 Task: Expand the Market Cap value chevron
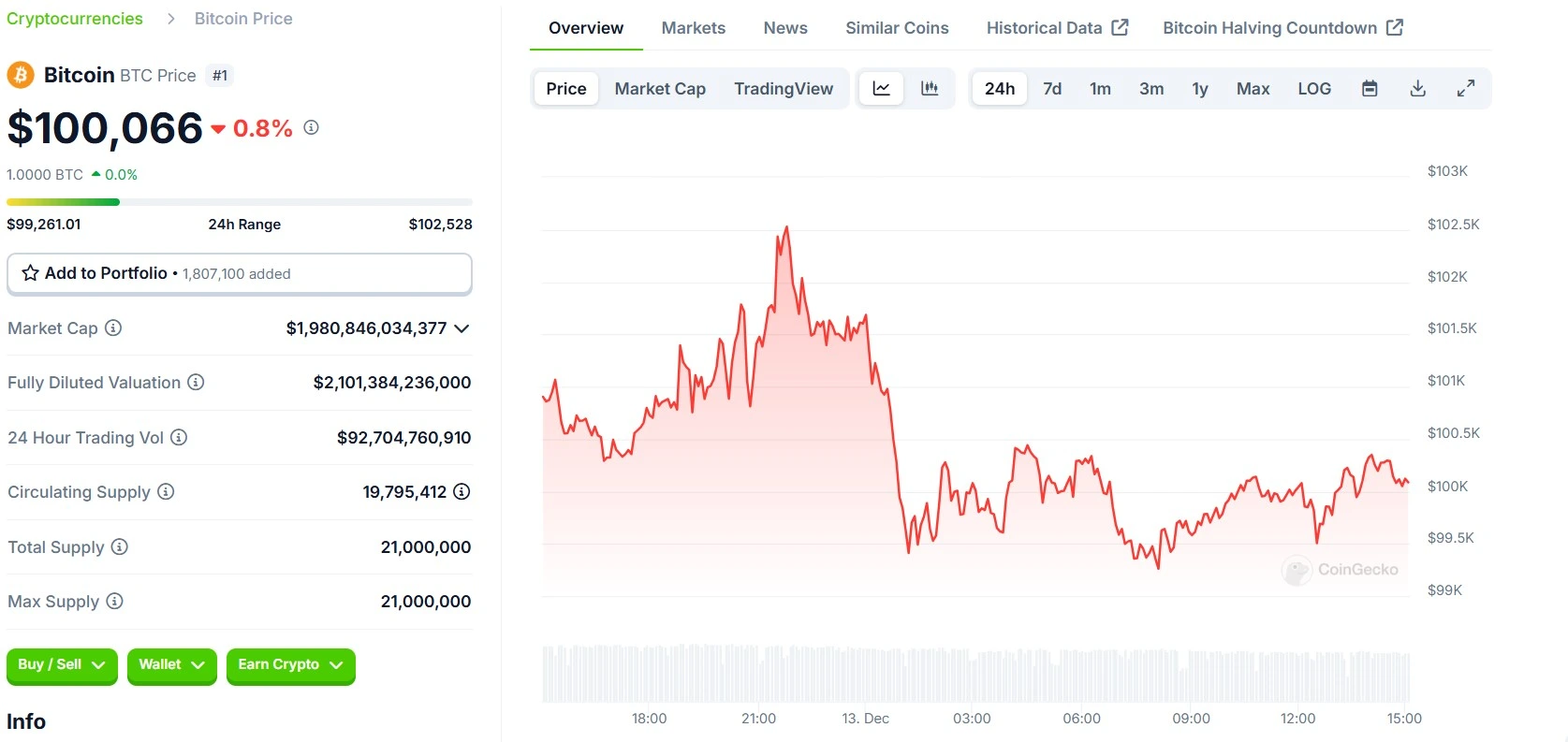462,328
